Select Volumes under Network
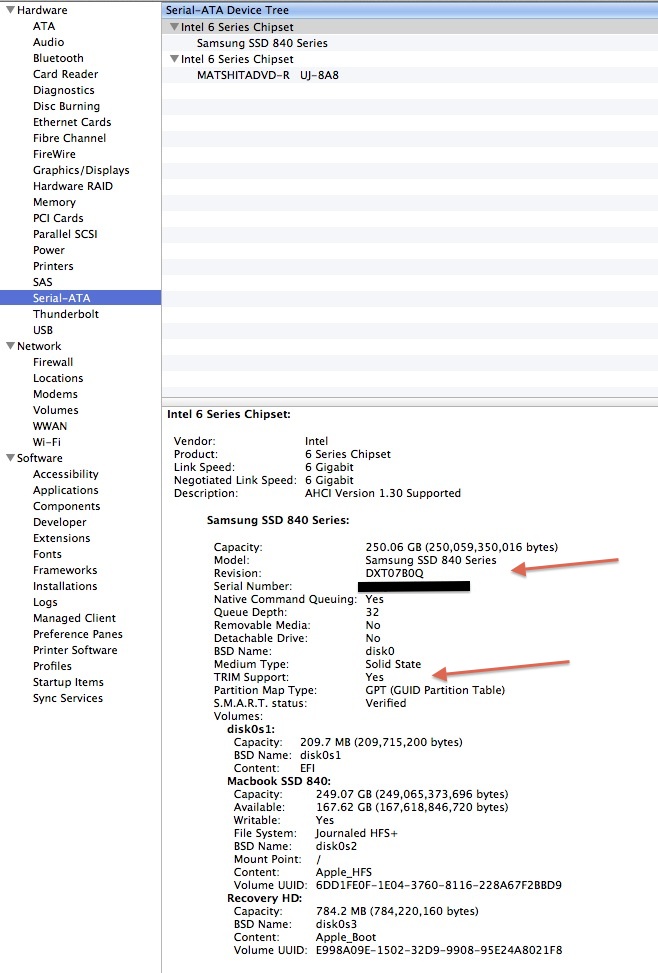 pyautogui.click(x=56, y=410)
